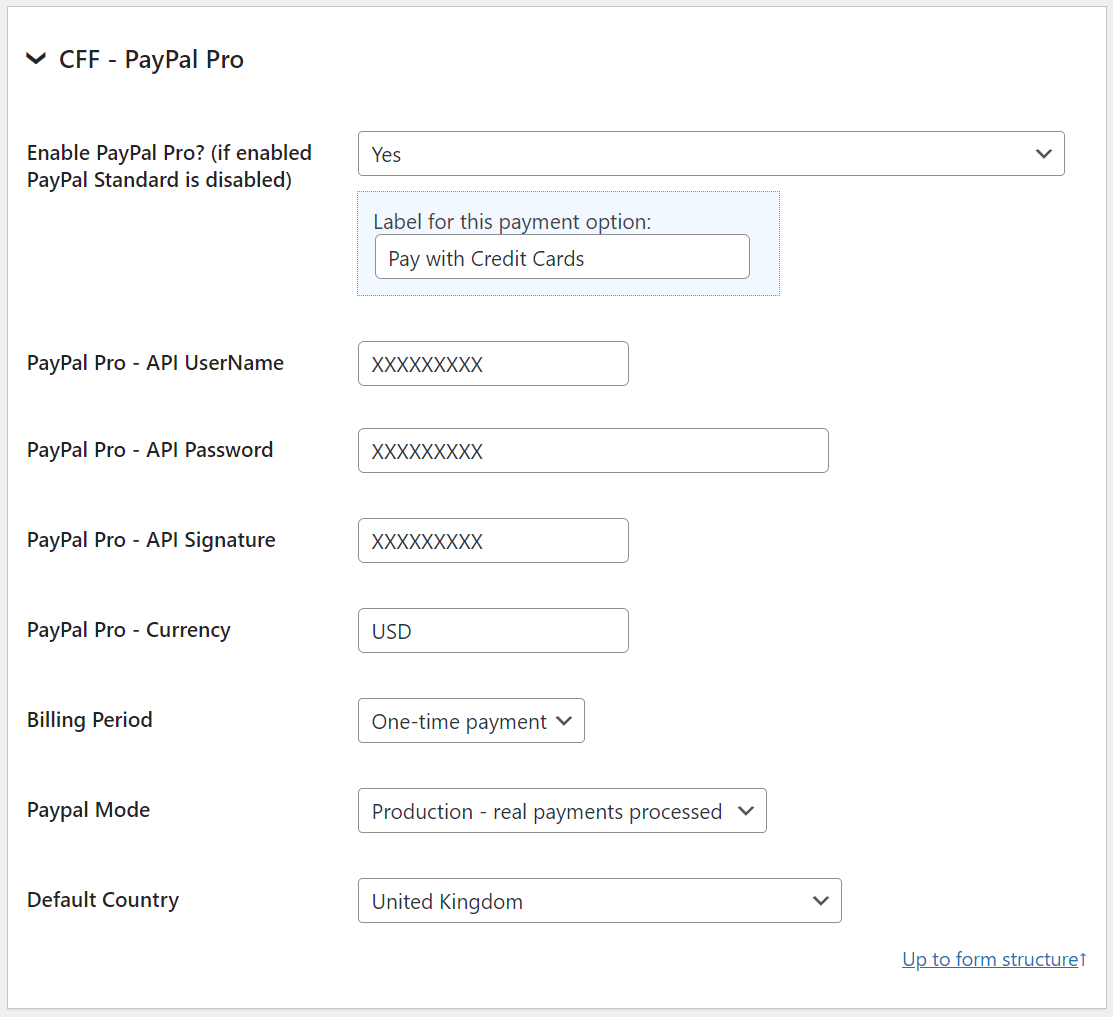Focus the API UserName input field
Image resolution: width=1113 pixels, height=1017 pixels.
point(493,363)
